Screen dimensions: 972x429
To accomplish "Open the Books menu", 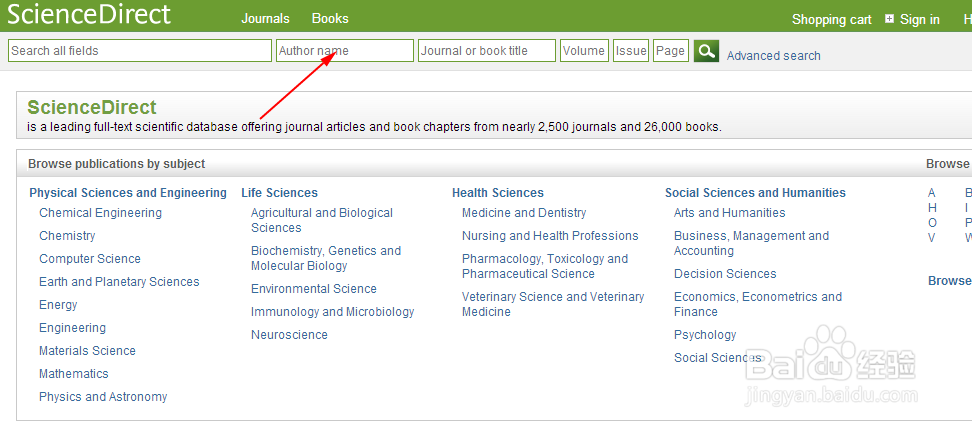I will [x=330, y=19].
